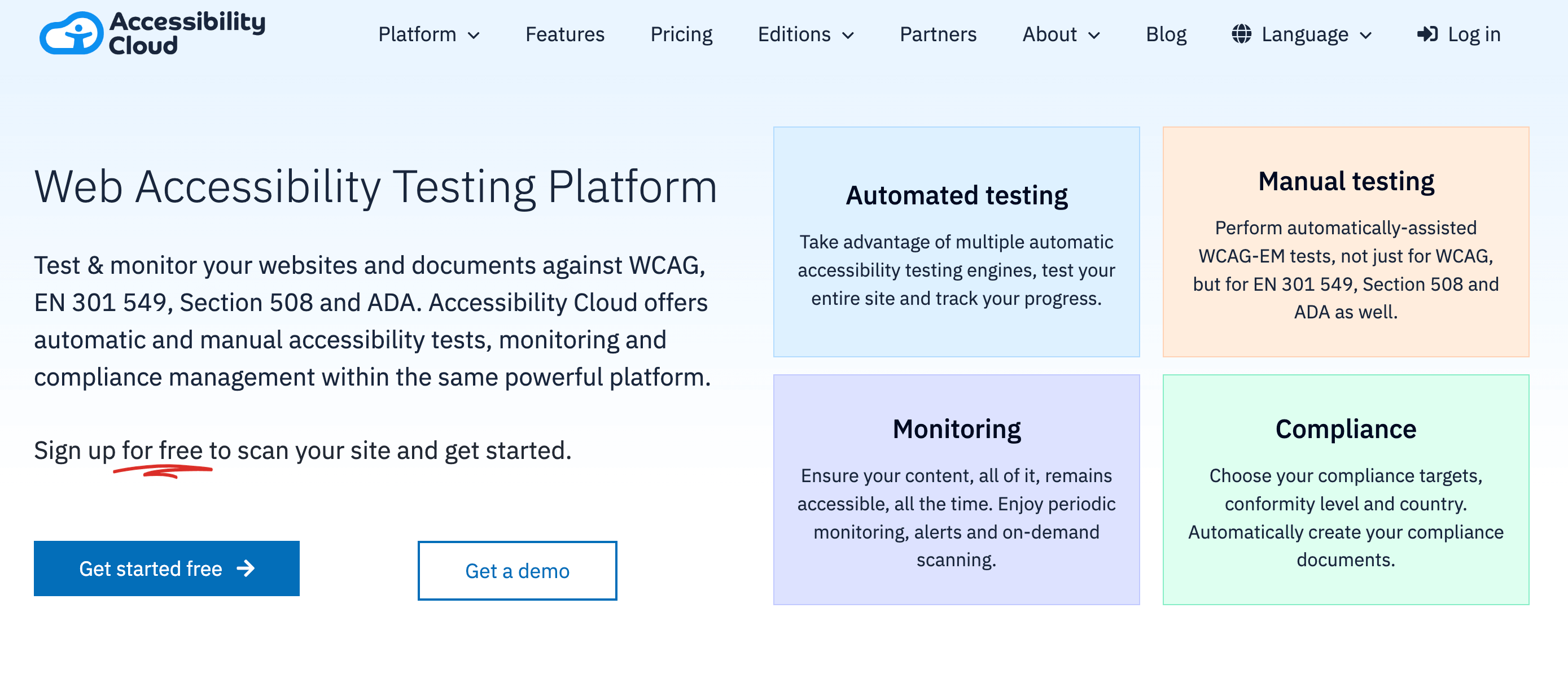Click the Get started free button
Image resolution: width=1568 pixels, height=691 pixels.
click(167, 568)
